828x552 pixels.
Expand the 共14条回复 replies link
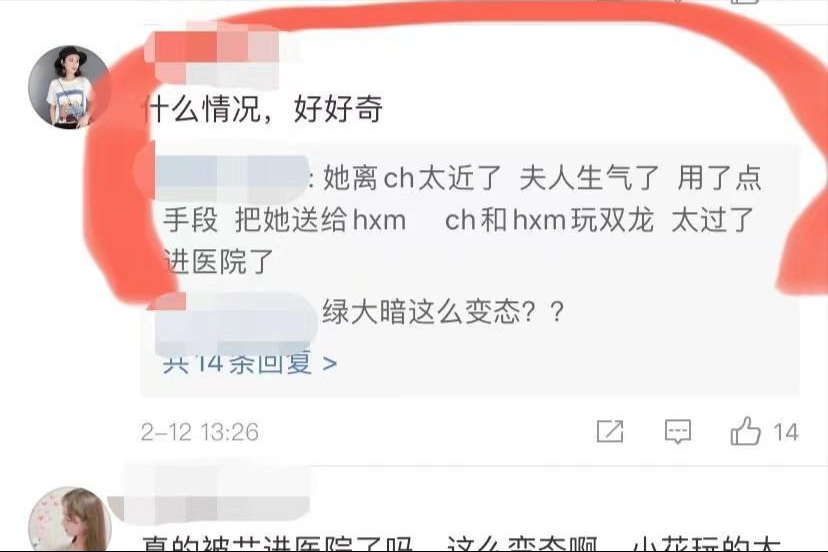click(x=250, y=363)
